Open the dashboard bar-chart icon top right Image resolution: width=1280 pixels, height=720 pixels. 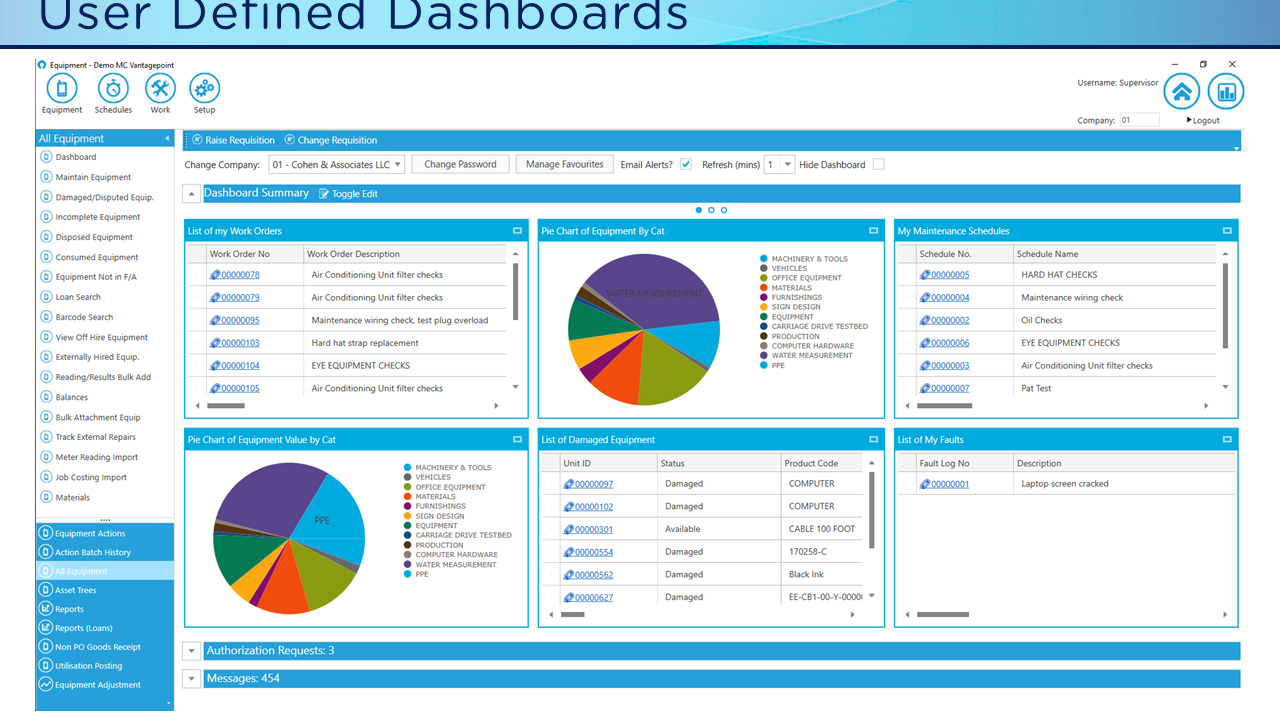1225,91
